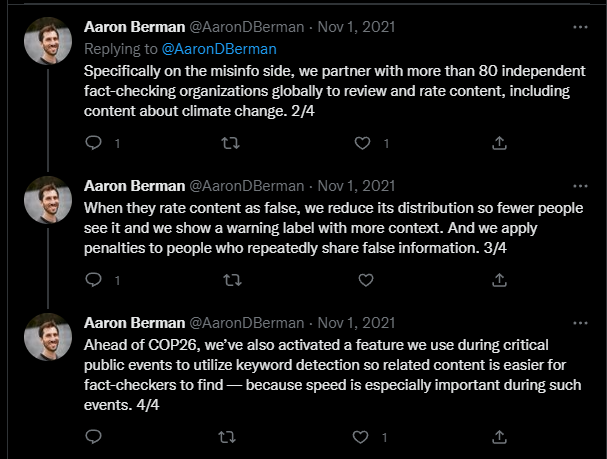Open more options on the 2/4 tweet
This screenshot has height=459, width=607.
tap(580, 26)
